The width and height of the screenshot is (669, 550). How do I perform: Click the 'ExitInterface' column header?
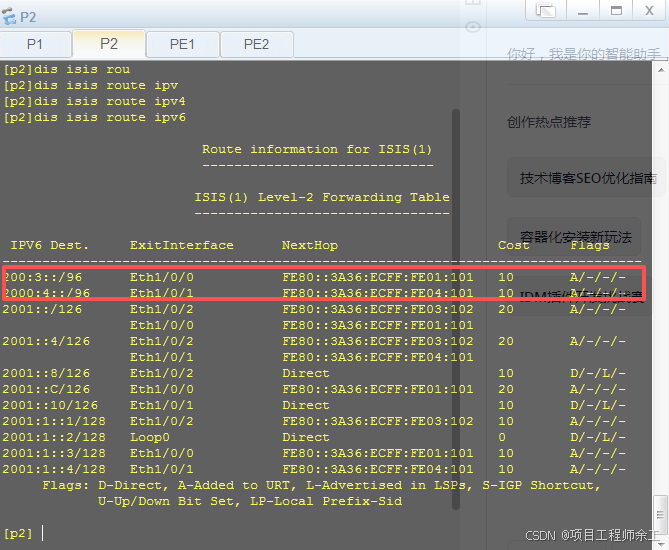click(x=182, y=245)
